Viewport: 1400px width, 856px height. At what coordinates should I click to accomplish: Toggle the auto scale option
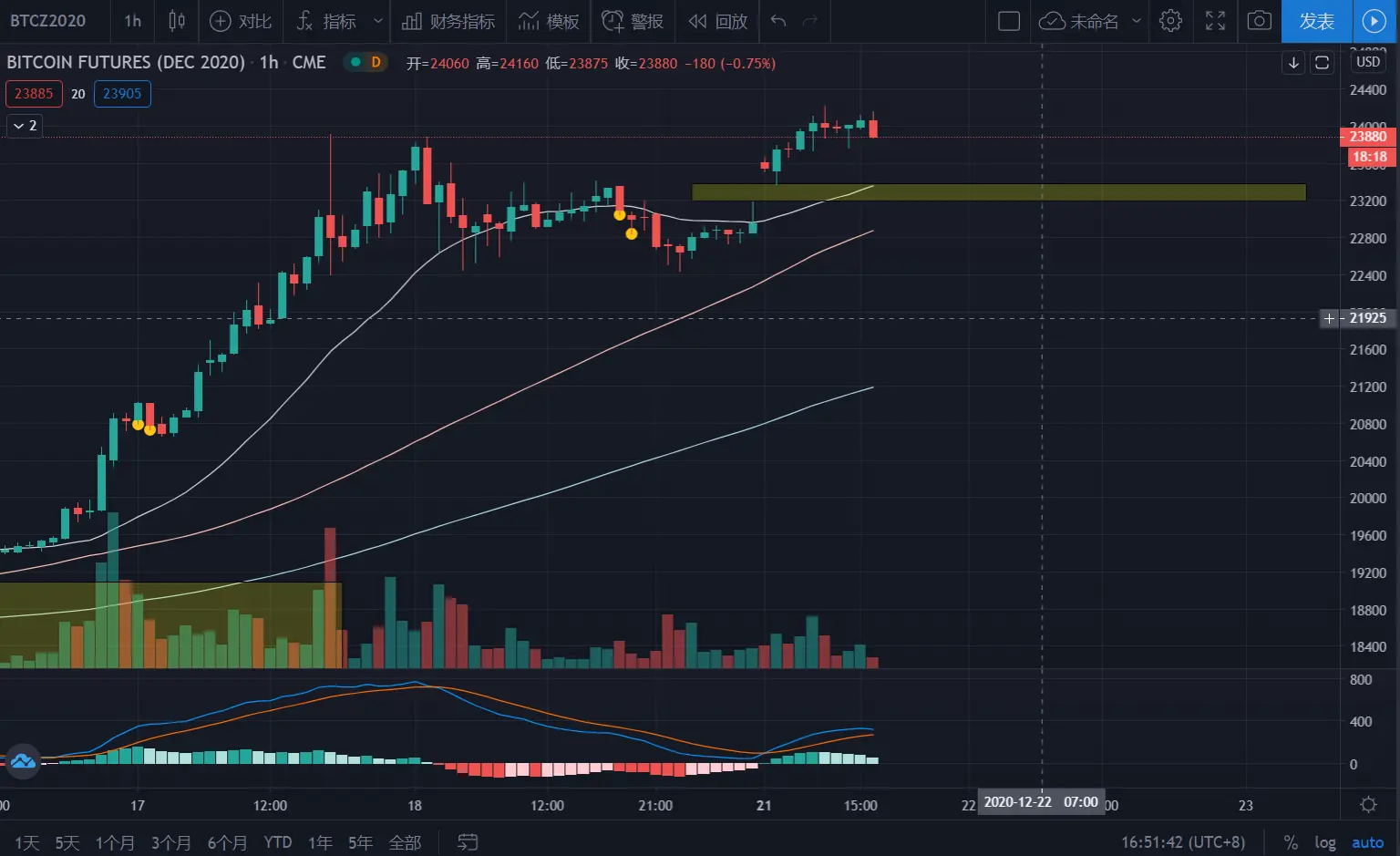pyautogui.click(x=1367, y=842)
